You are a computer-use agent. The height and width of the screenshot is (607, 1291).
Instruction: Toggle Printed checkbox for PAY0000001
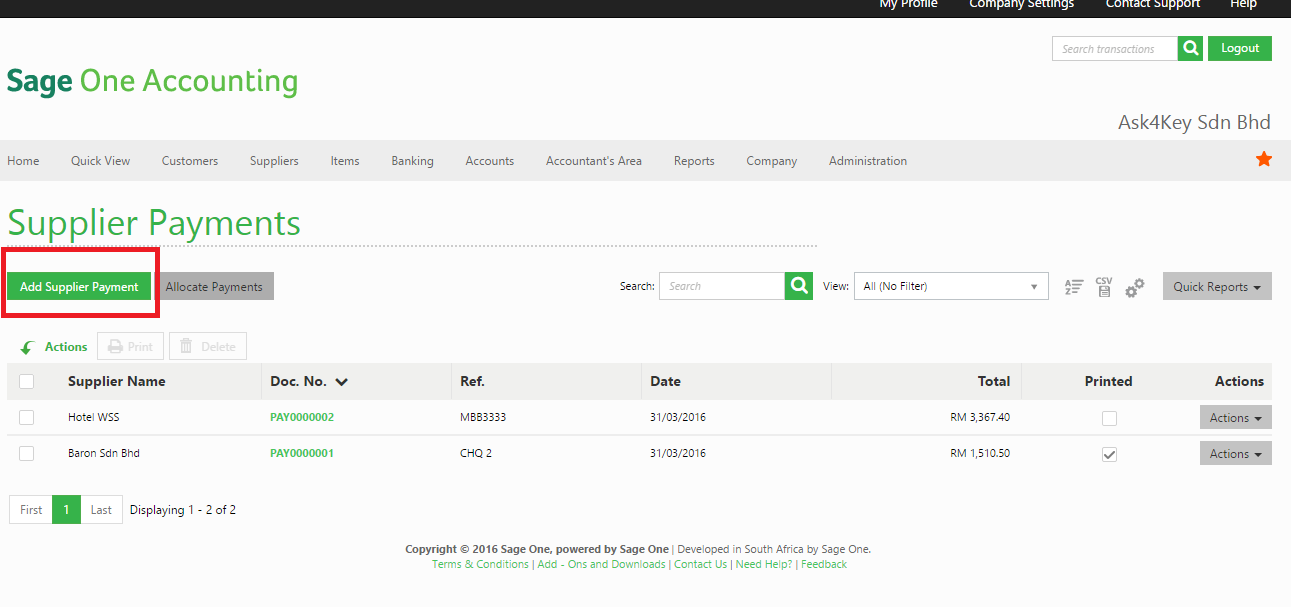pos(1109,454)
